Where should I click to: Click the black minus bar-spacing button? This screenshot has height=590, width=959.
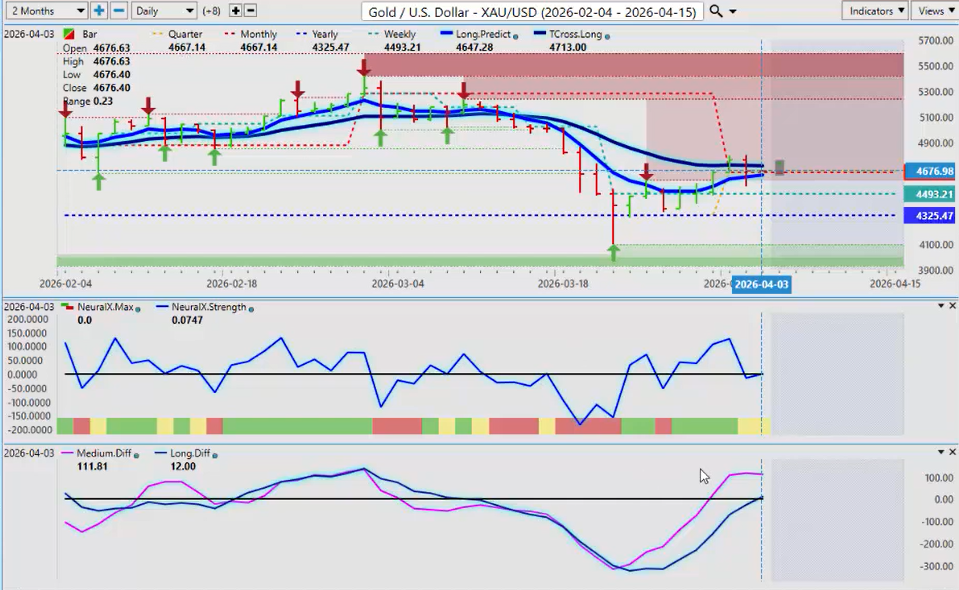click(250, 11)
